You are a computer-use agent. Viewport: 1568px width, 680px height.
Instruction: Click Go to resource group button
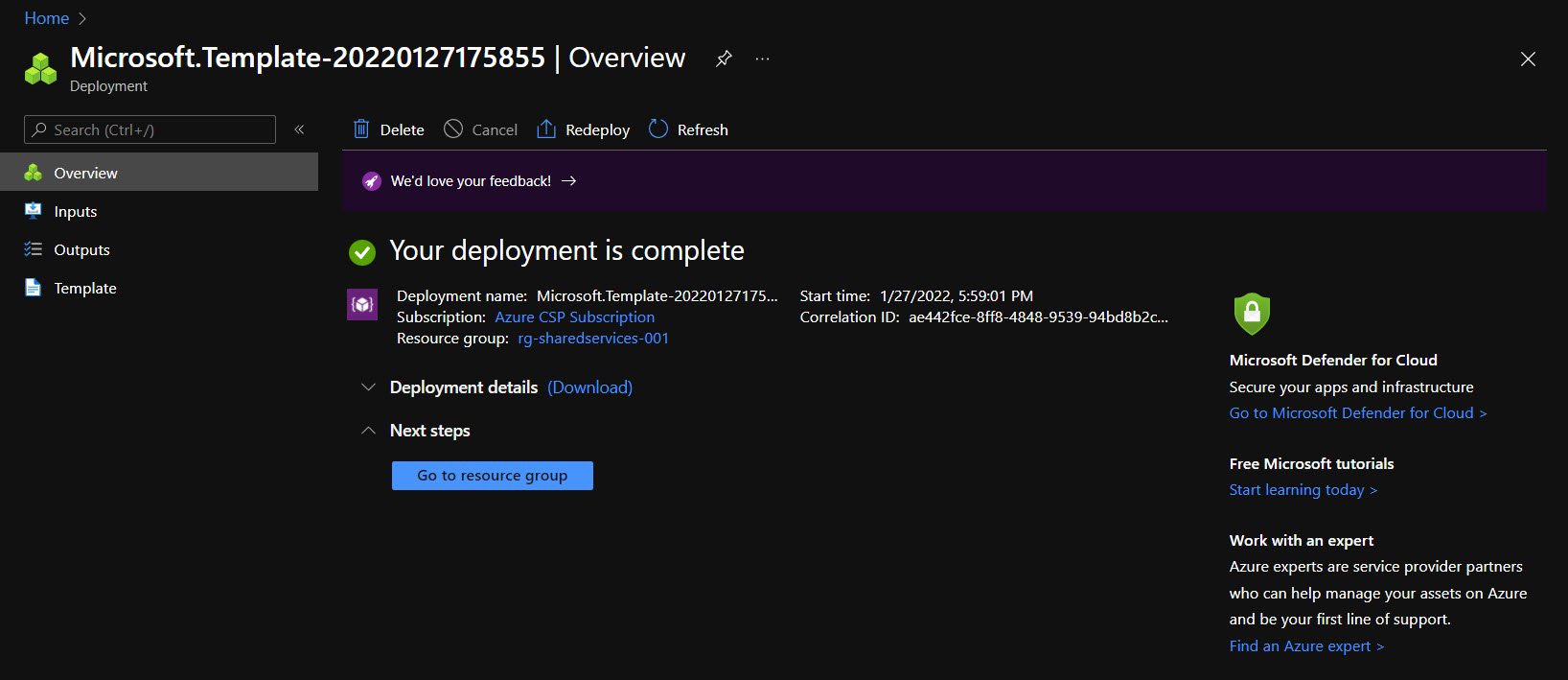coord(493,476)
